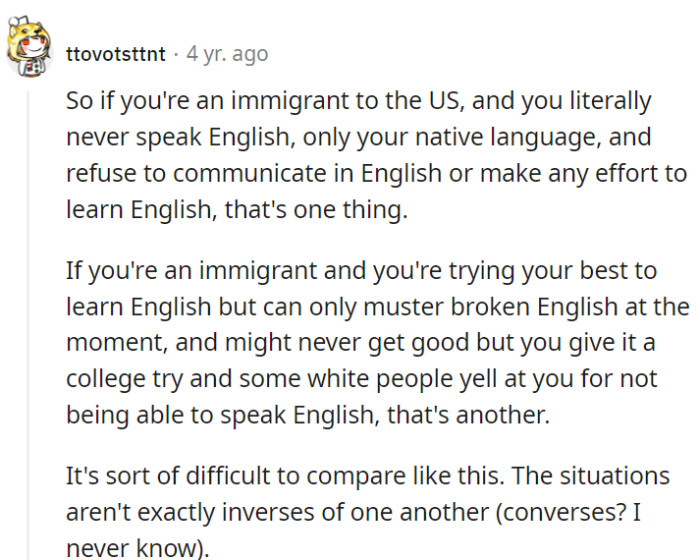Click the phrase 'never speak English' in the comment
Viewport: 700px width, 560px height.
coord(180,137)
